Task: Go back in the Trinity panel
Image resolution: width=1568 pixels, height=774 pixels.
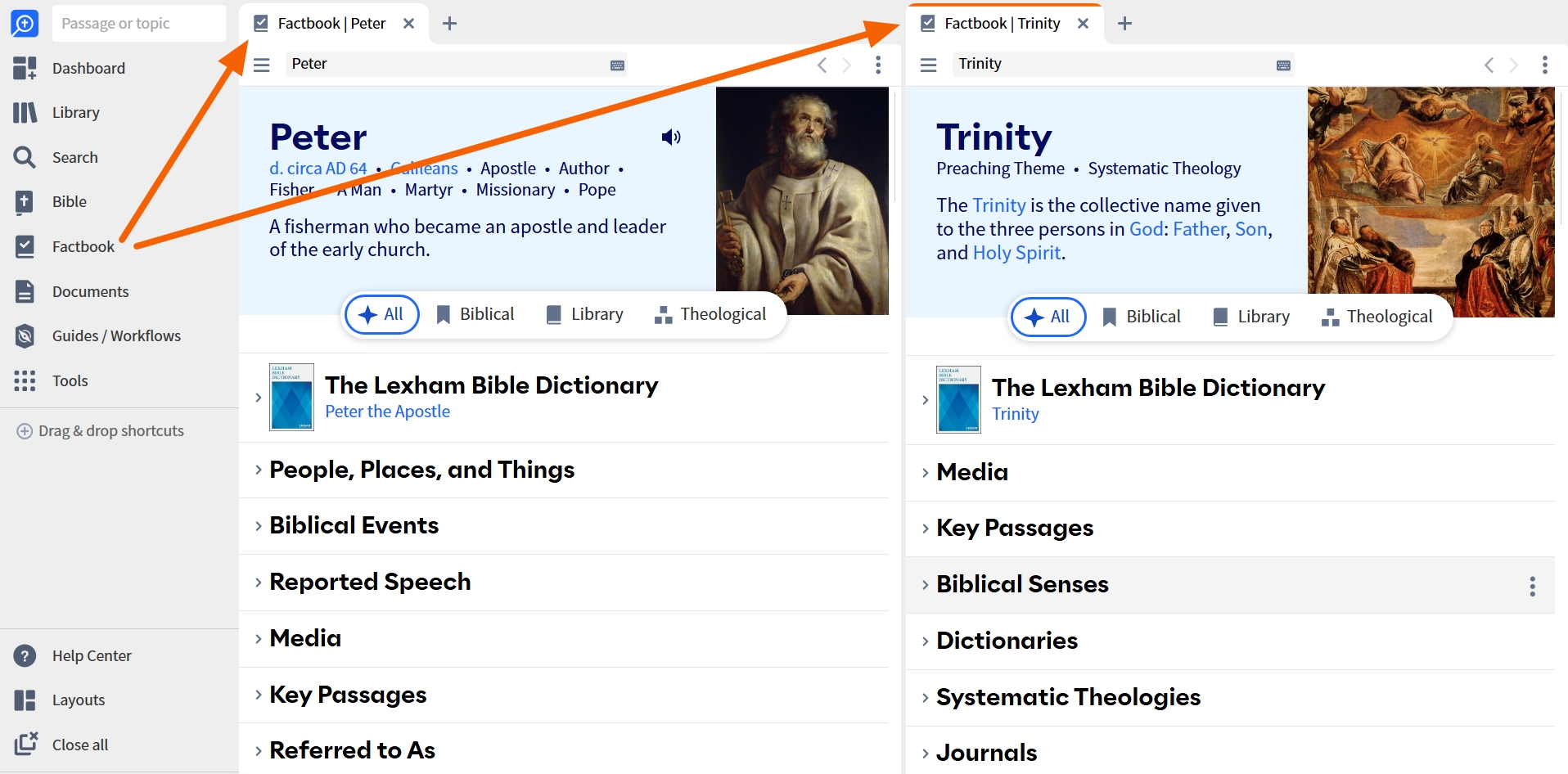Action: point(1489,65)
